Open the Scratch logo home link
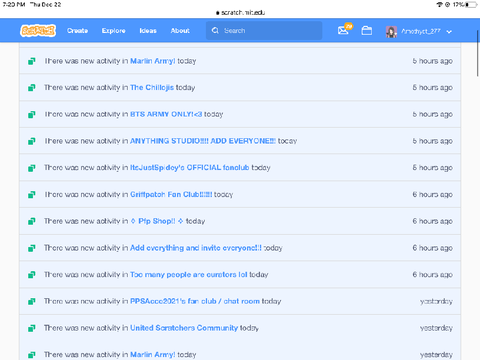Viewport: 480px width, 360px height. tap(38, 31)
